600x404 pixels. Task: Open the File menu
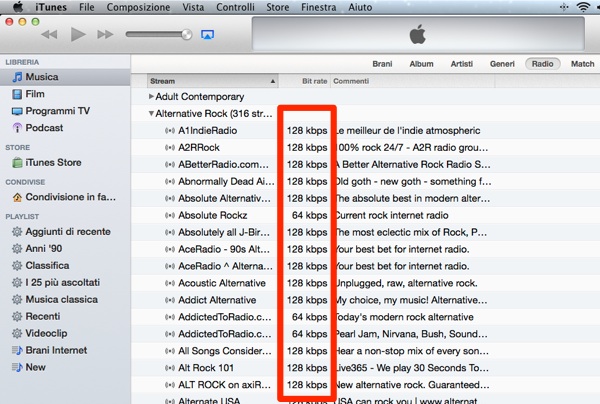tap(87, 7)
